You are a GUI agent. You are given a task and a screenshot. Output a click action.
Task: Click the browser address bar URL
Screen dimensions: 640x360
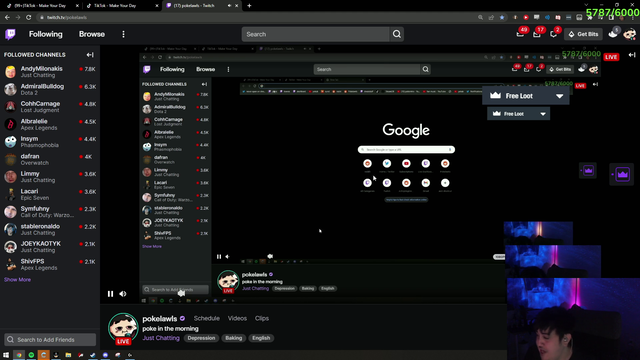[67, 17]
